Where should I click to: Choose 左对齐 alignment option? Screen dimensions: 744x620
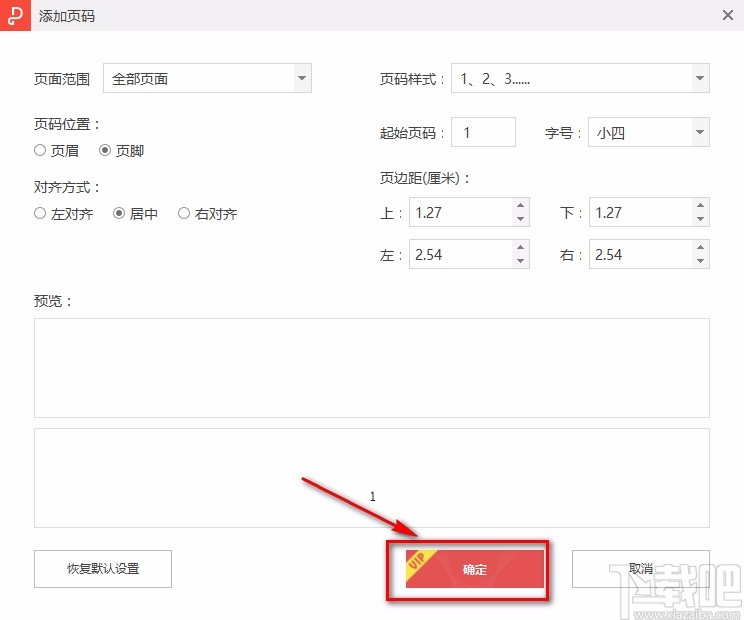click(40, 213)
